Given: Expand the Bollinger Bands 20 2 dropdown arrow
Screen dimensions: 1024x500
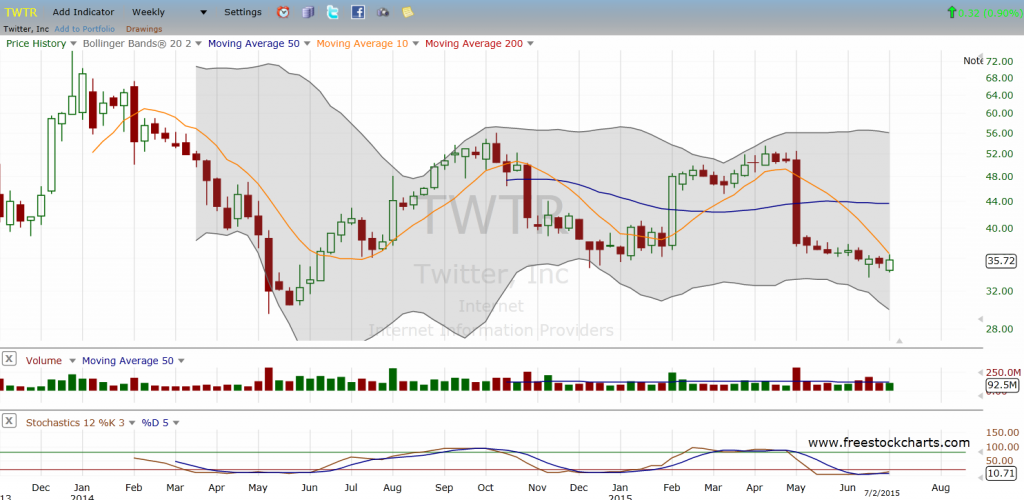Looking at the screenshot, I should pyautogui.click(x=199, y=44).
